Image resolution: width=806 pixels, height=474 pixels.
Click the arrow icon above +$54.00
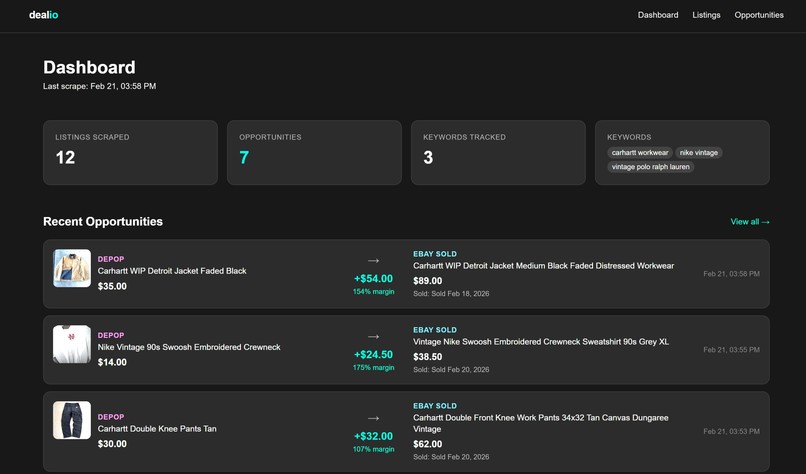click(374, 261)
